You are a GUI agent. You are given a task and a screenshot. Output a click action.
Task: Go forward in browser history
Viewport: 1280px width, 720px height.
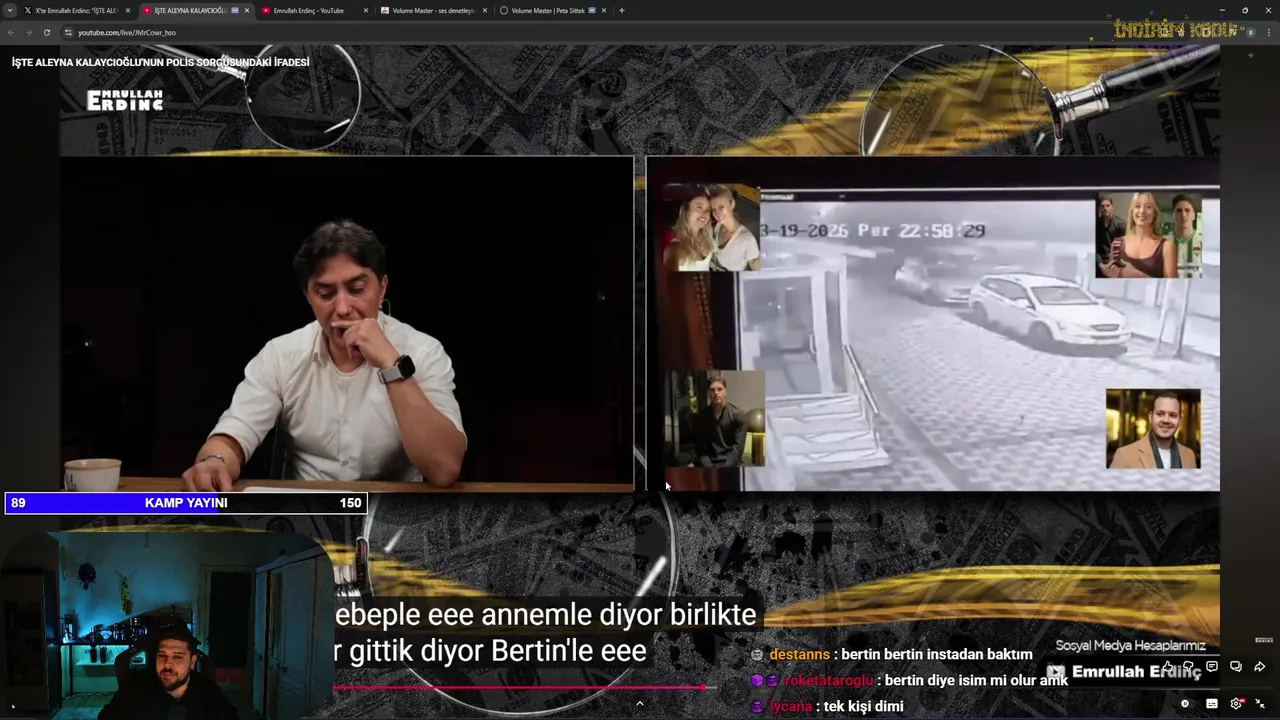pos(29,32)
